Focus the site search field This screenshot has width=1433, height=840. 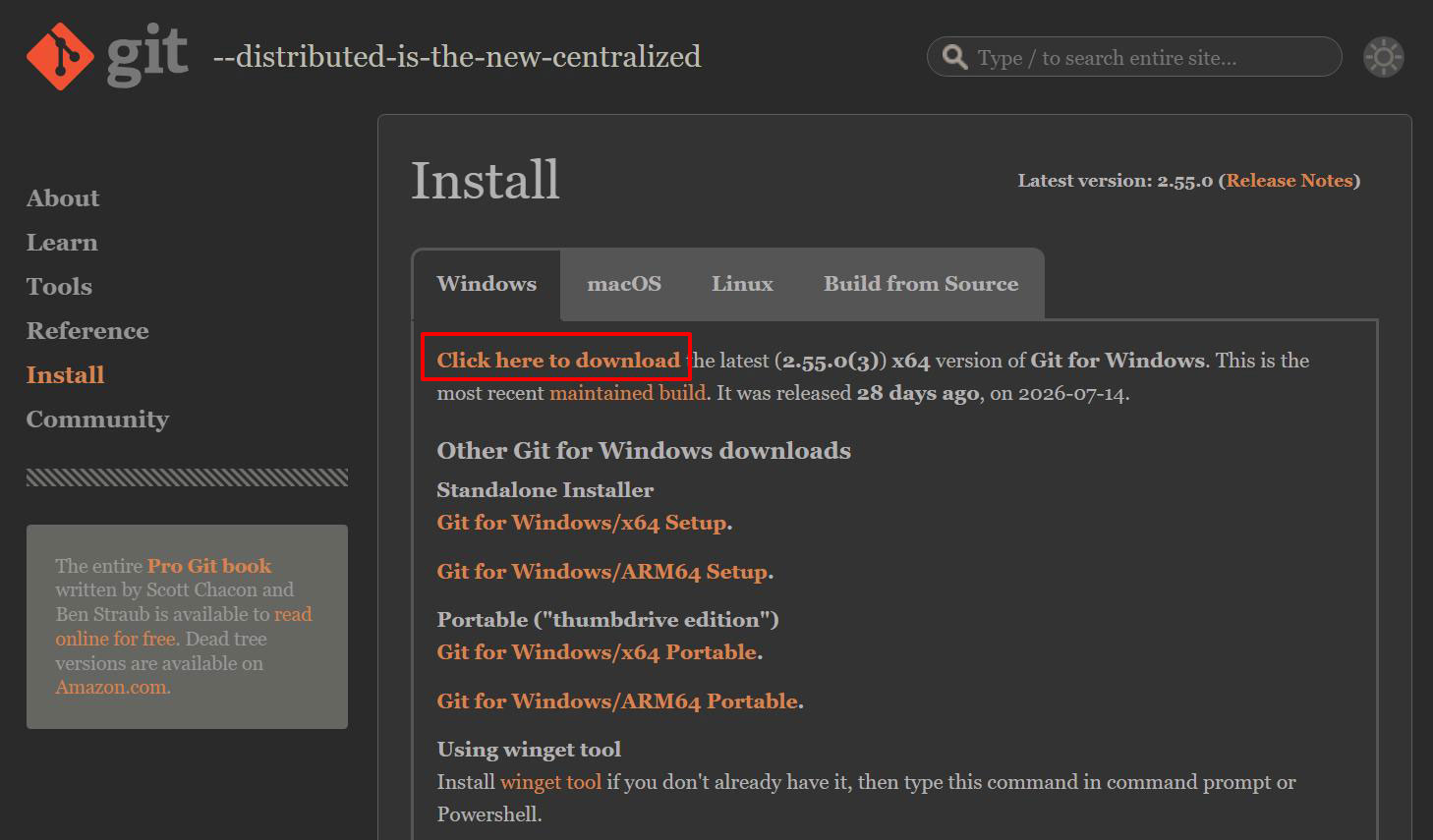(x=1134, y=57)
